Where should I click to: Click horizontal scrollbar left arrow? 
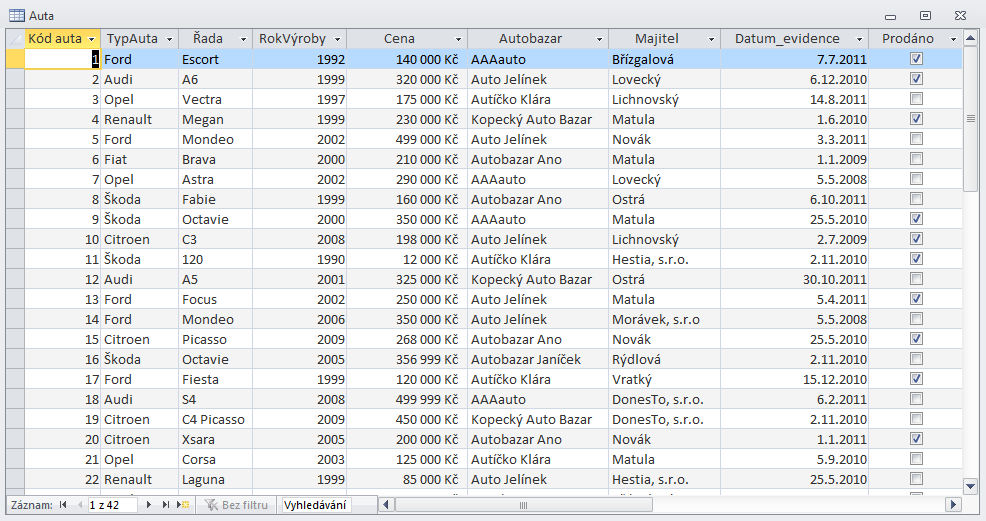pyautogui.click(x=387, y=505)
